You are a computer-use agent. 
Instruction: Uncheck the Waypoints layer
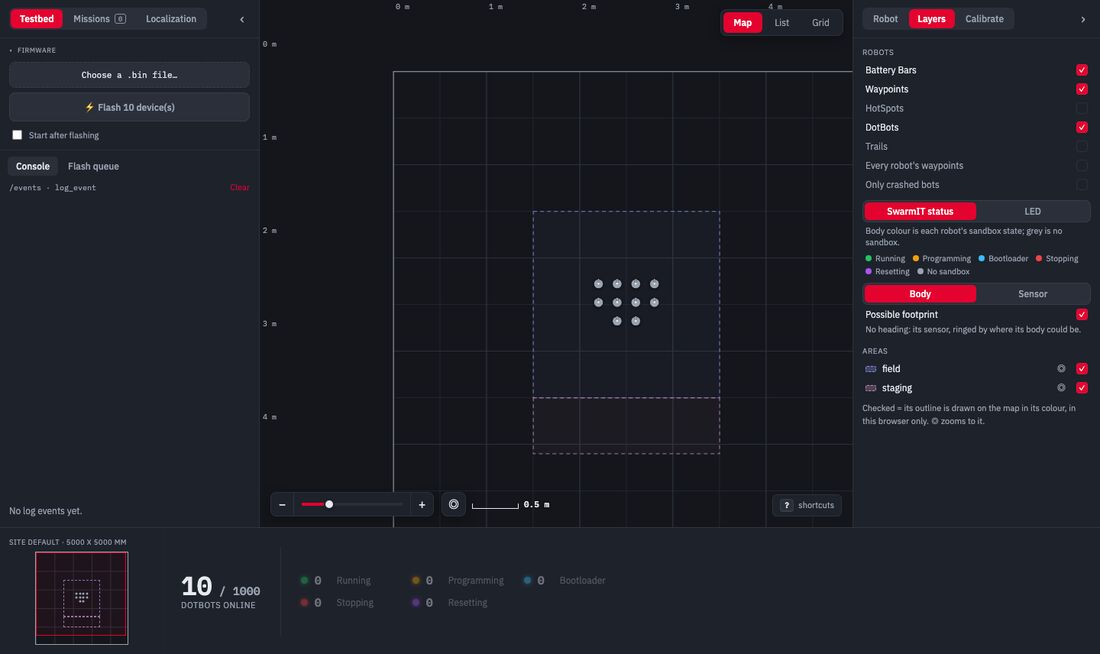coord(1082,89)
